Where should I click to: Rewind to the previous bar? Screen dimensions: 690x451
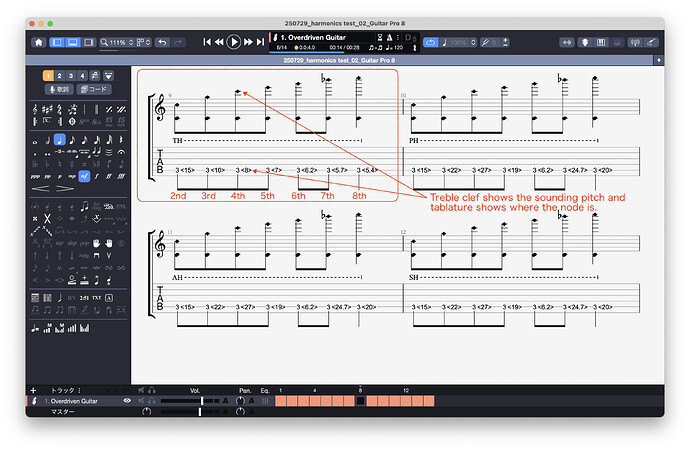pos(219,42)
